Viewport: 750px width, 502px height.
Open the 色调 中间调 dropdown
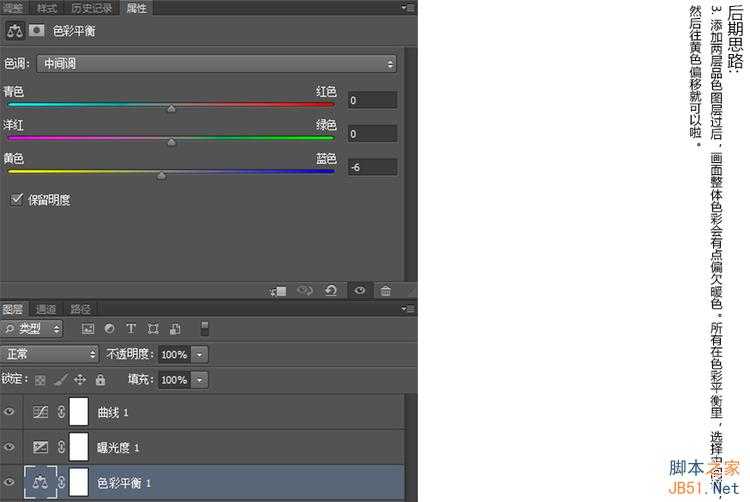(216, 64)
